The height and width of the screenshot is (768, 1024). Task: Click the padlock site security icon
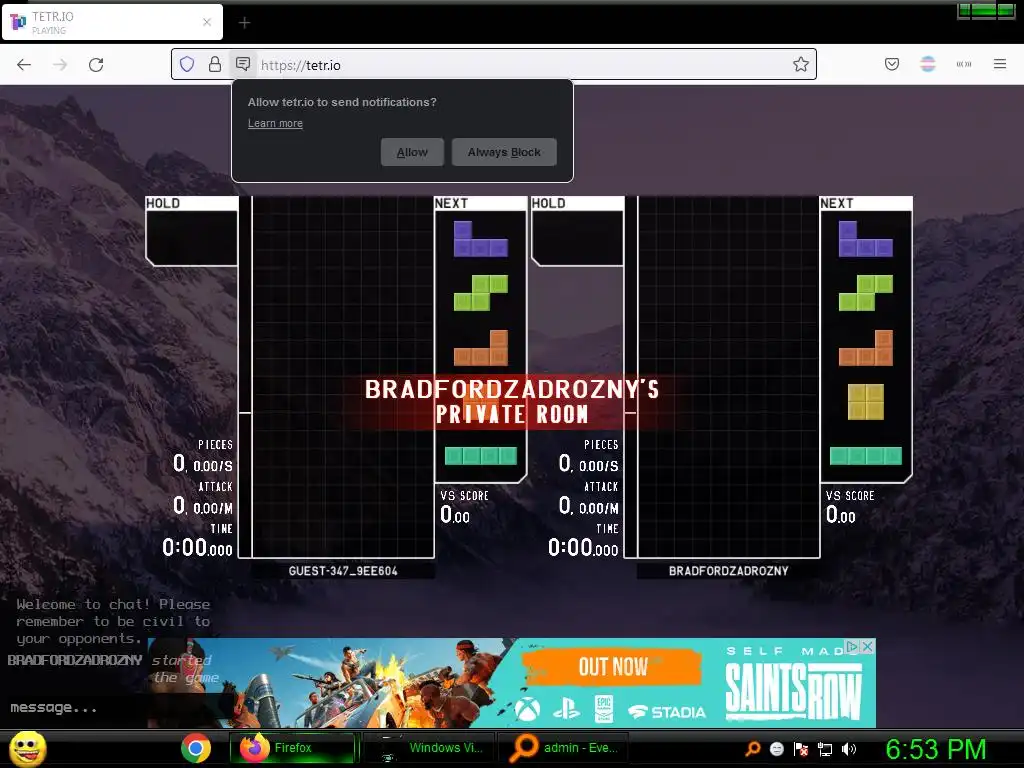(x=215, y=64)
